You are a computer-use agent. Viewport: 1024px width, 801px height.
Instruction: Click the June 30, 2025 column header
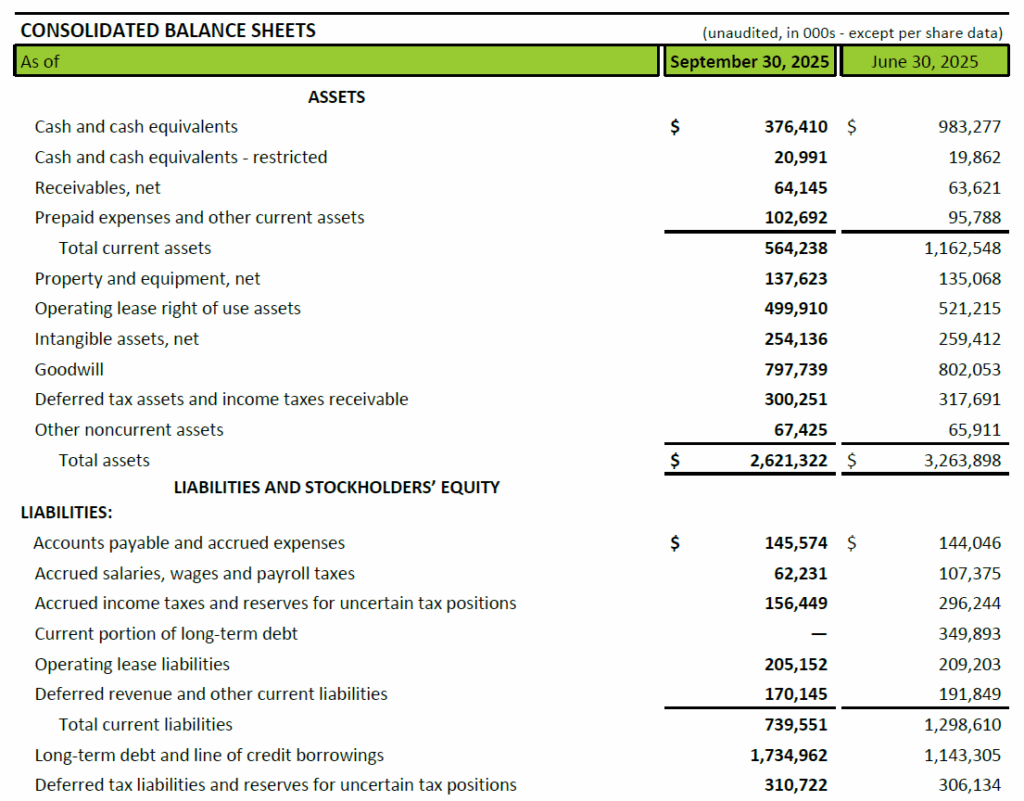pyautogui.click(x=924, y=61)
